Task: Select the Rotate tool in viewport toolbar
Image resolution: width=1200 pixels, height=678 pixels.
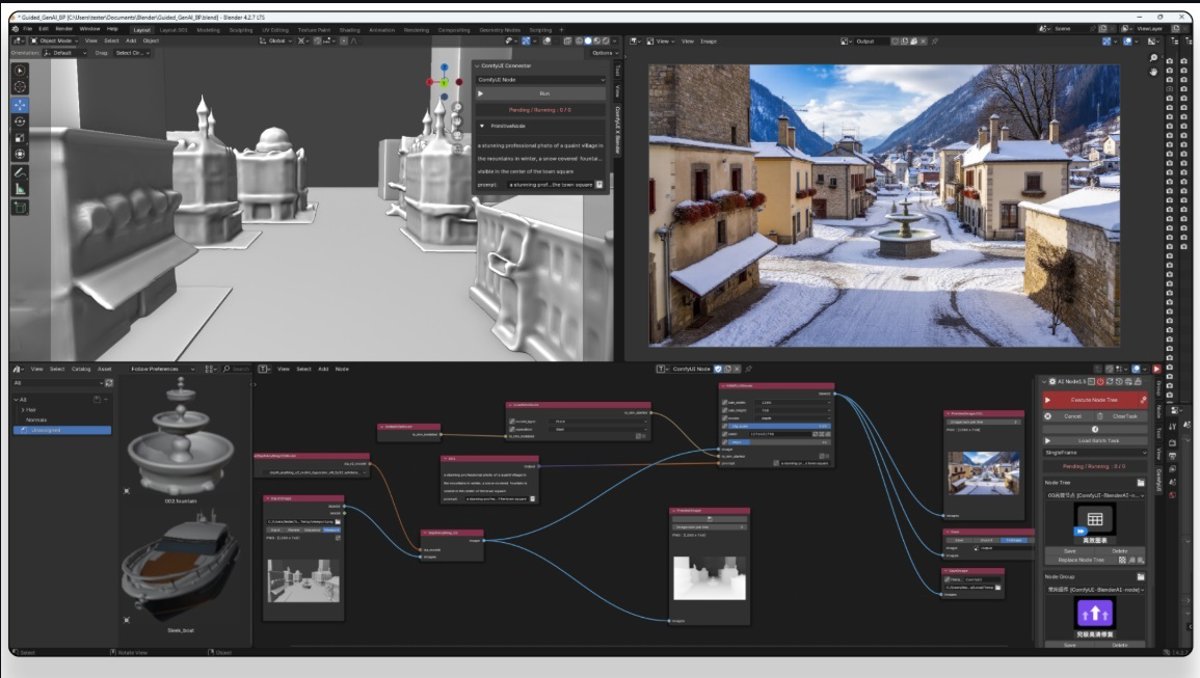Action: point(20,121)
